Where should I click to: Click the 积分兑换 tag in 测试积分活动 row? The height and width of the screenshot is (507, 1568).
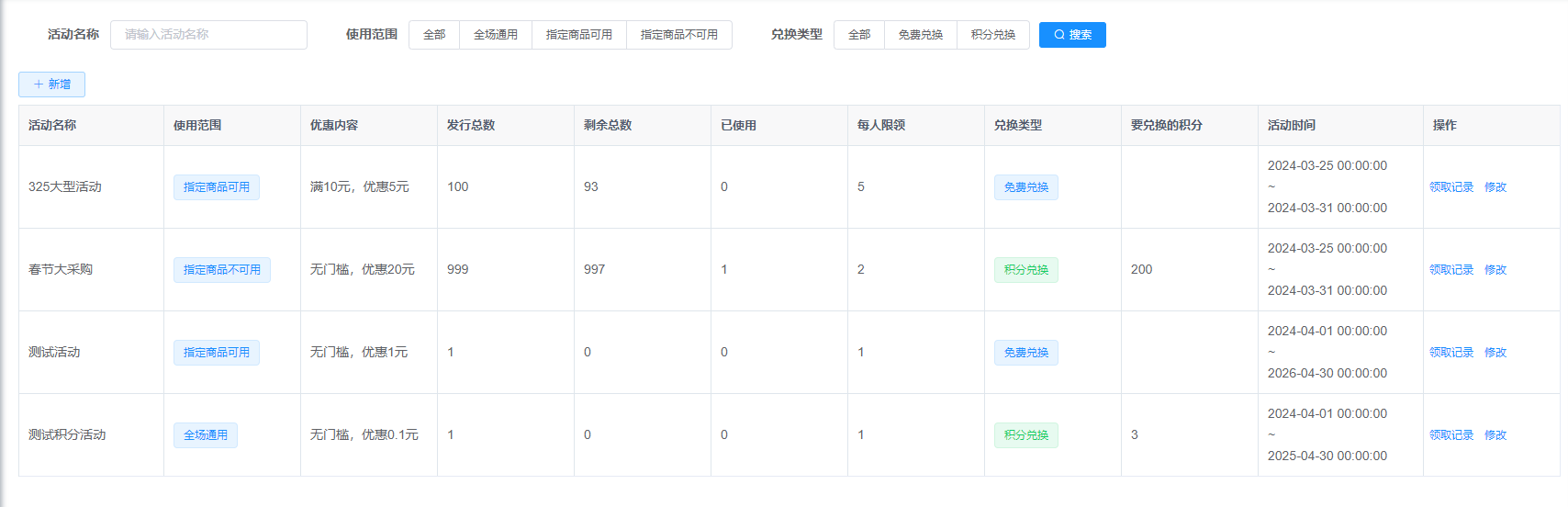[x=1025, y=435]
